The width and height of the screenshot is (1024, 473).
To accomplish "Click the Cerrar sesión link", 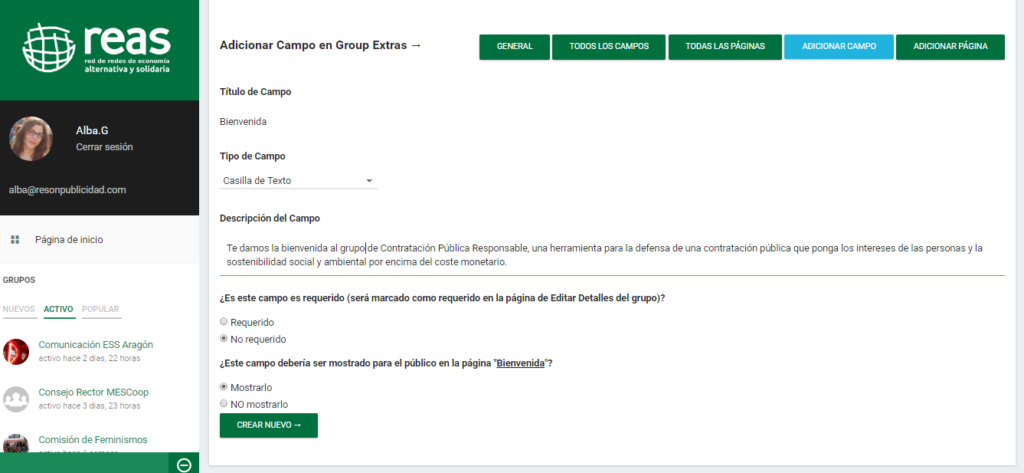I will tap(104, 147).
